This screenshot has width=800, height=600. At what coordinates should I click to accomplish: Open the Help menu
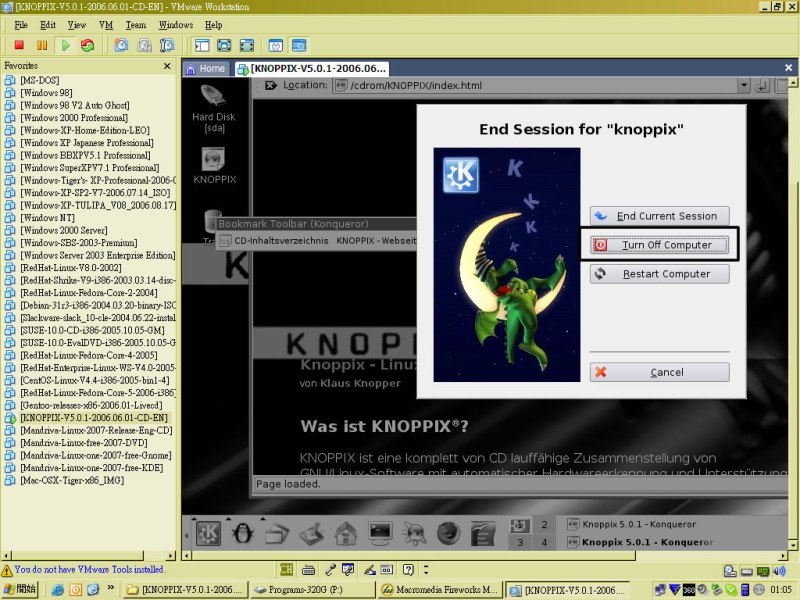coord(213,25)
